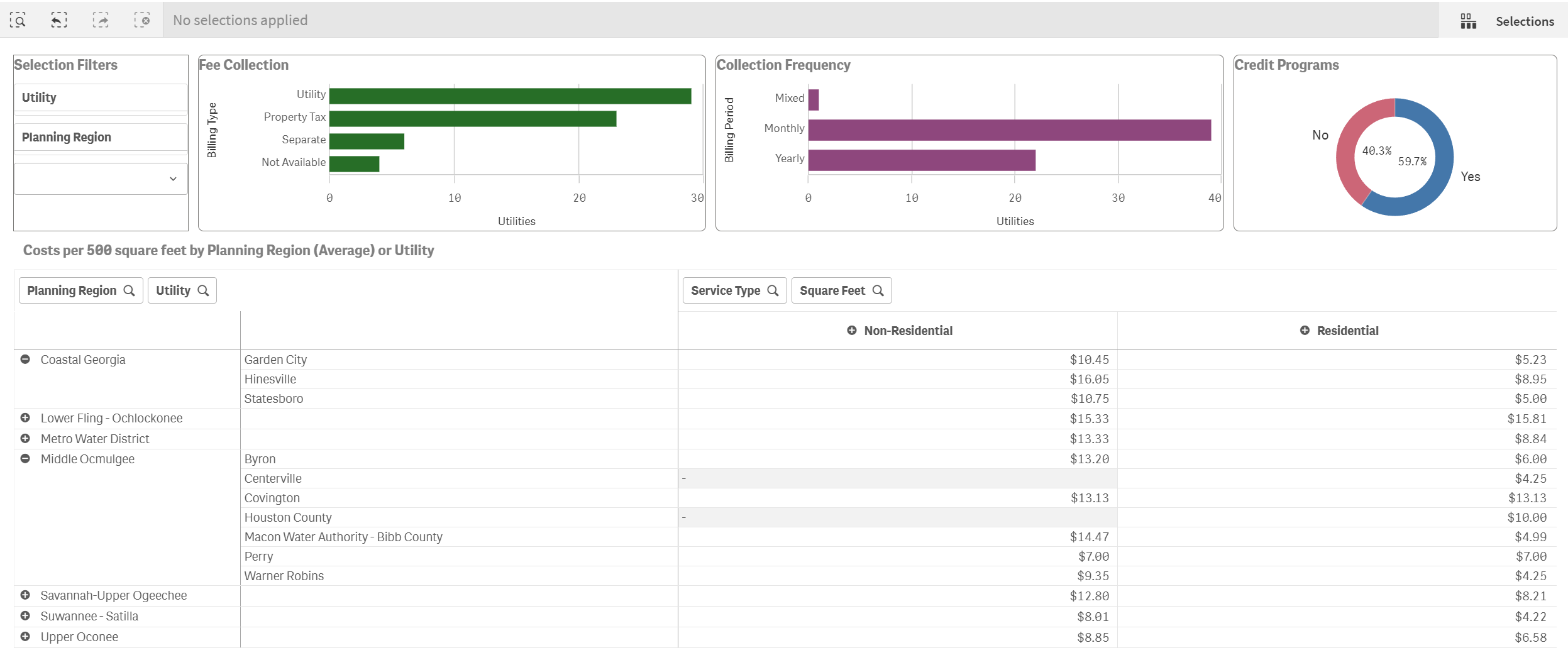Open search in the Utility column

click(x=204, y=290)
